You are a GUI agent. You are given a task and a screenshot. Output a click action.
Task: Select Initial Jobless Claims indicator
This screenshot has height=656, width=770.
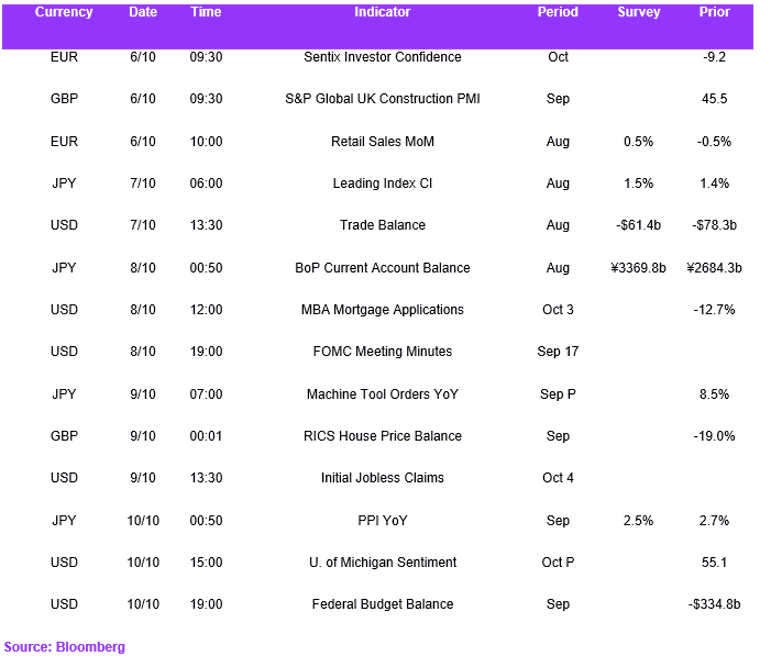[x=382, y=477]
